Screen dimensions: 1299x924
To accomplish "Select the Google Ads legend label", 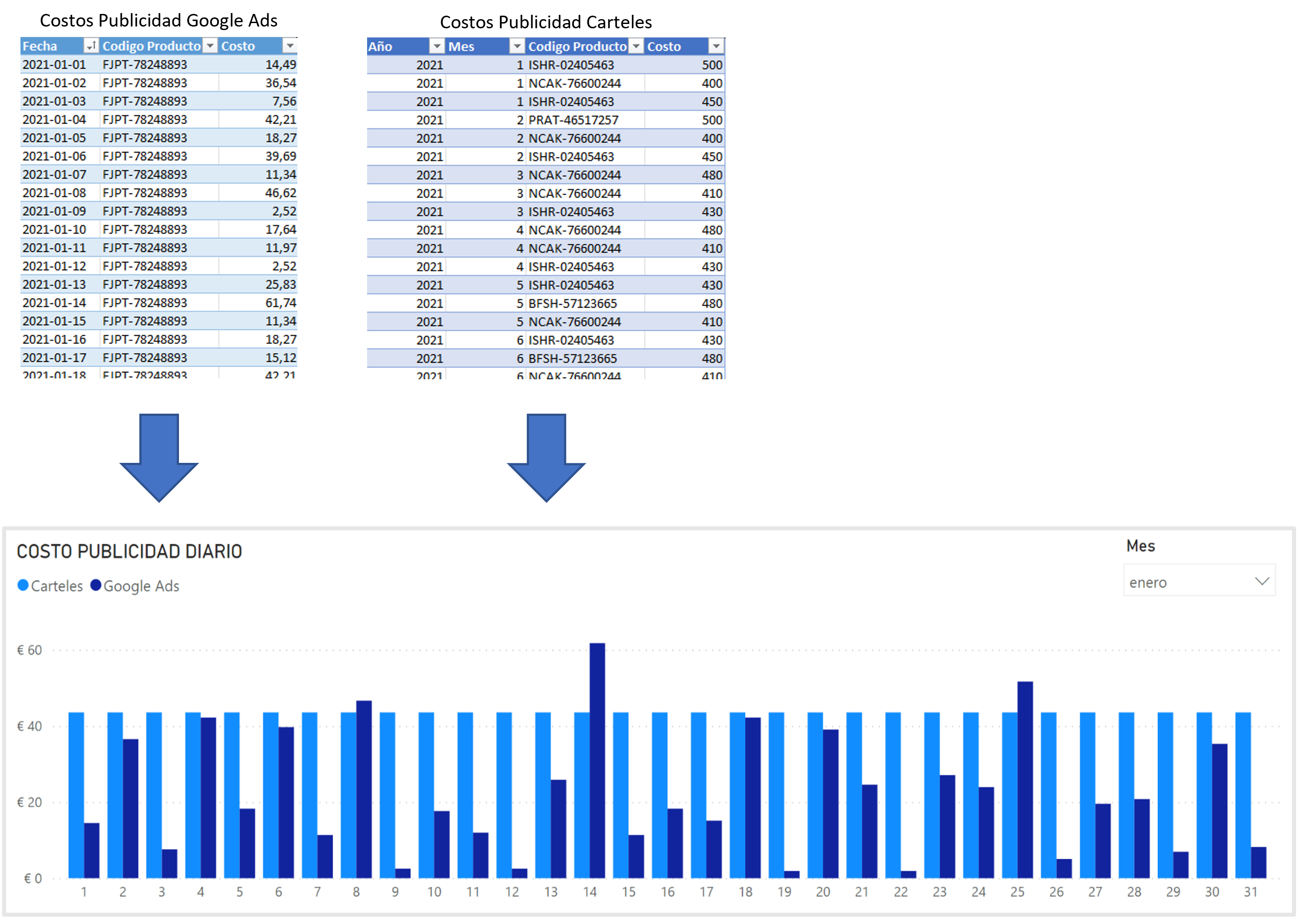I will (141, 586).
